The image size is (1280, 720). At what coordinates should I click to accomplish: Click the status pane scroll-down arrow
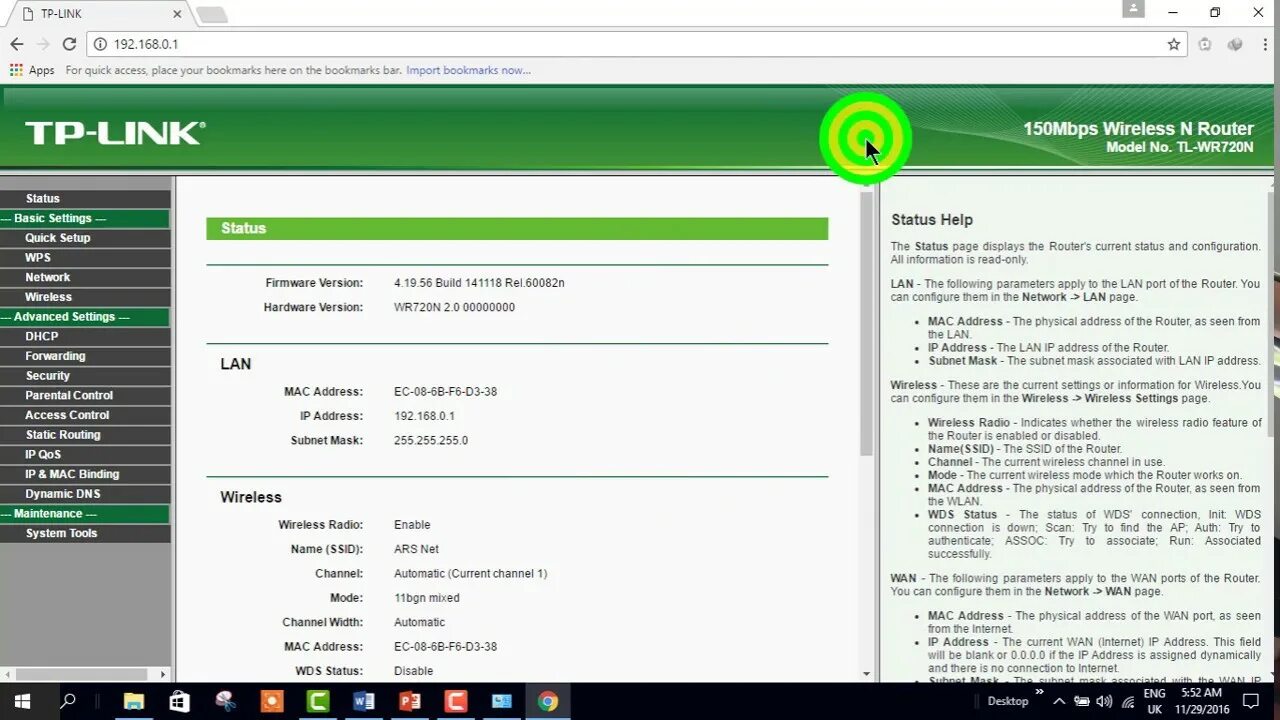[x=867, y=674]
